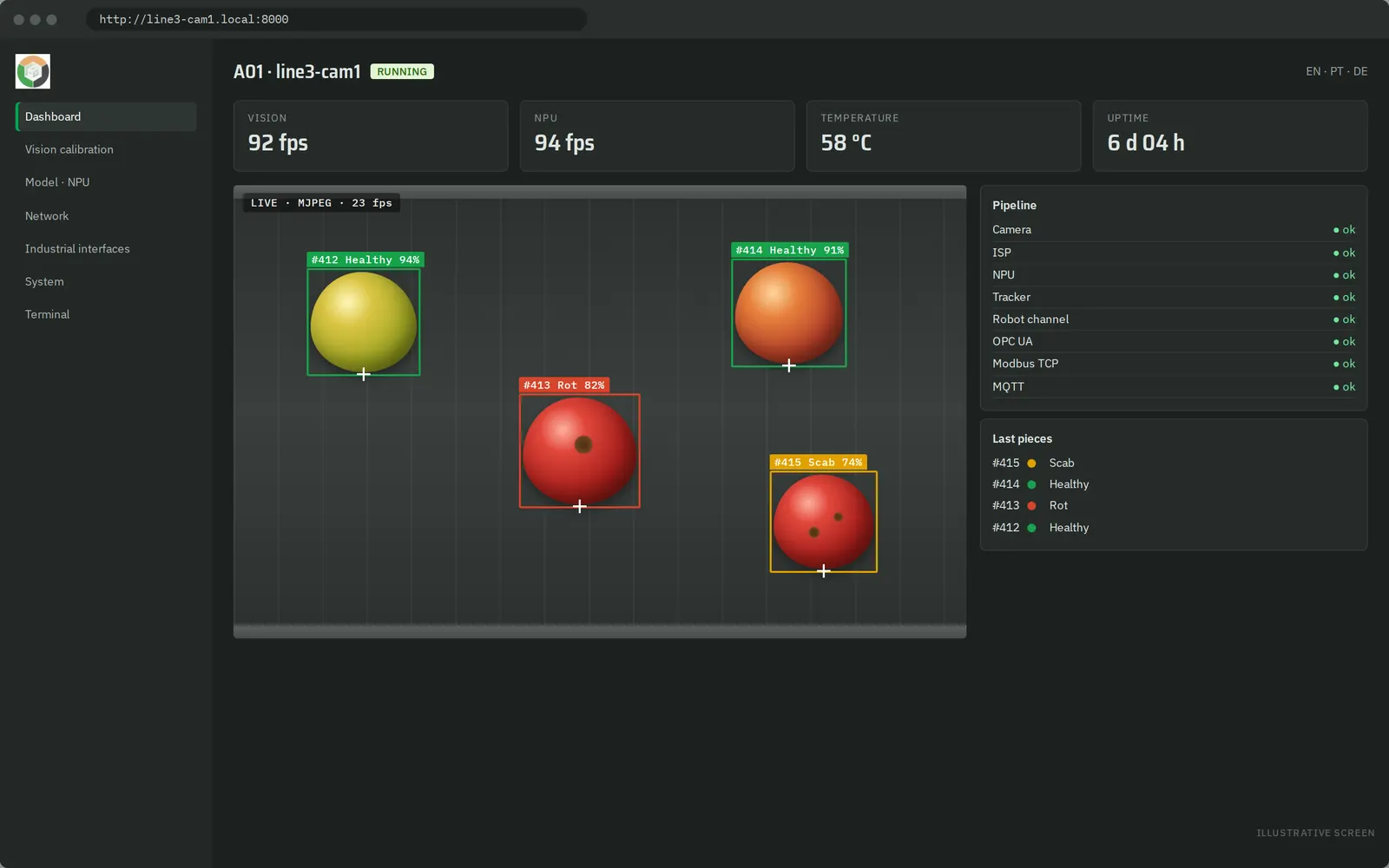1389x868 pixels.
Task: Select piece #414 Healthy in Last pieces
Action: [1174, 484]
